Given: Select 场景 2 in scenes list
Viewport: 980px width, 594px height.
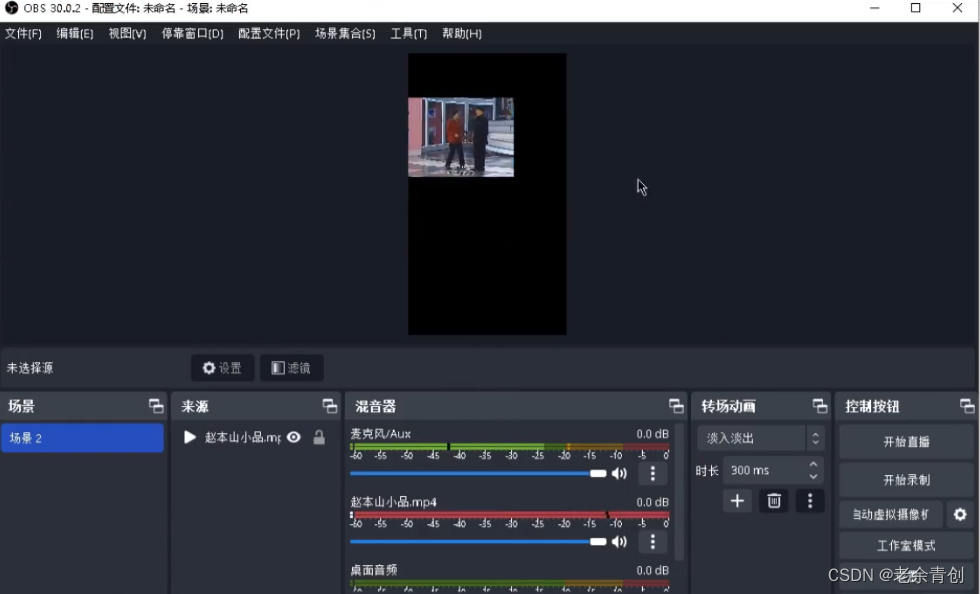Looking at the screenshot, I should pyautogui.click(x=82, y=438).
